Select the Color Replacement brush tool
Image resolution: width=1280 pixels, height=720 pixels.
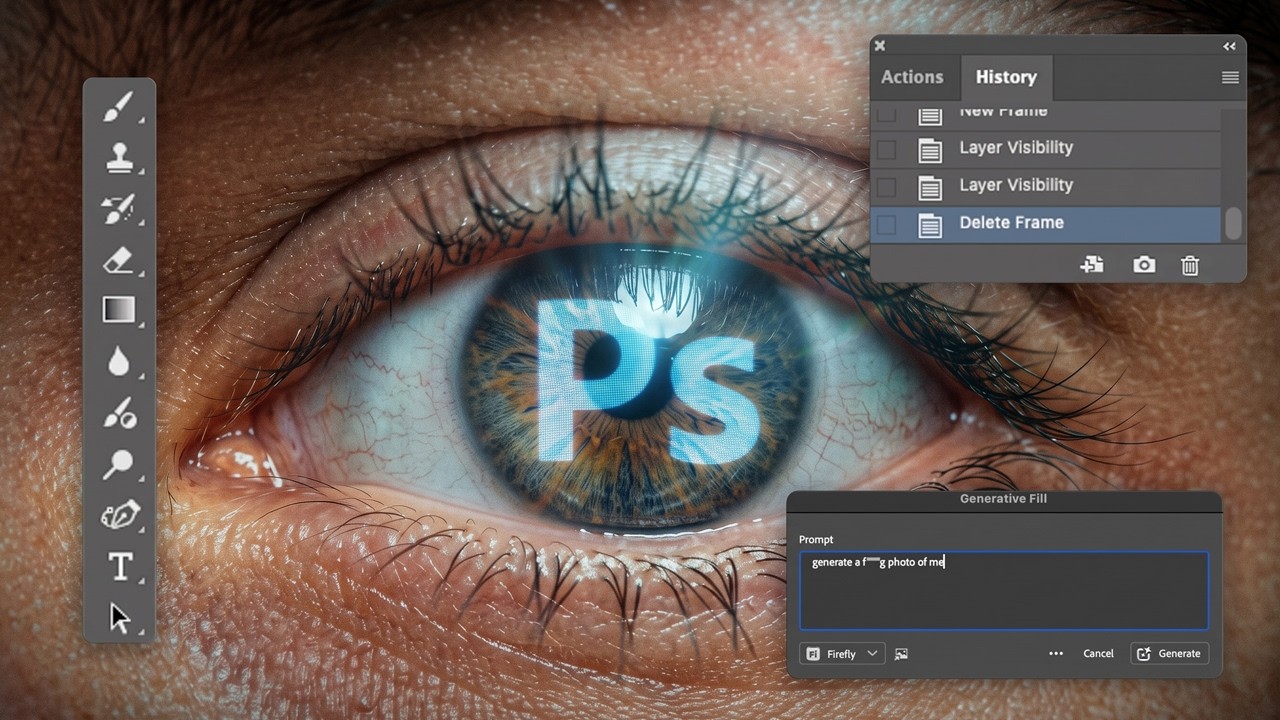point(119,413)
